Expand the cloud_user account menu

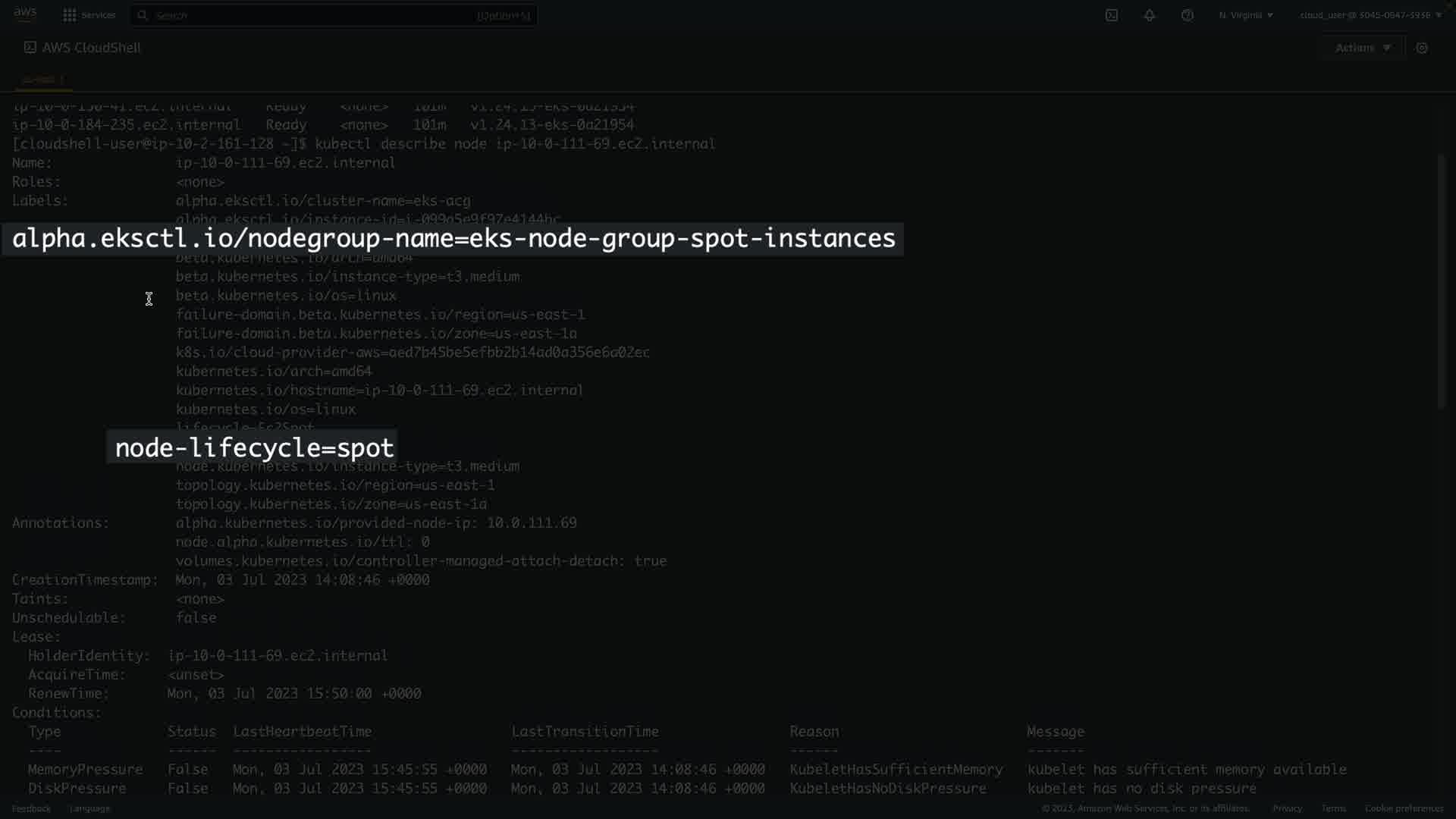[1370, 15]
